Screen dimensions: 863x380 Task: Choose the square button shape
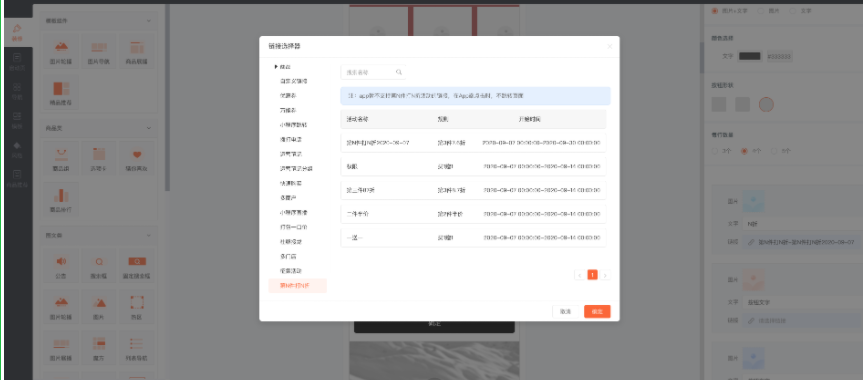coord(719,104)
